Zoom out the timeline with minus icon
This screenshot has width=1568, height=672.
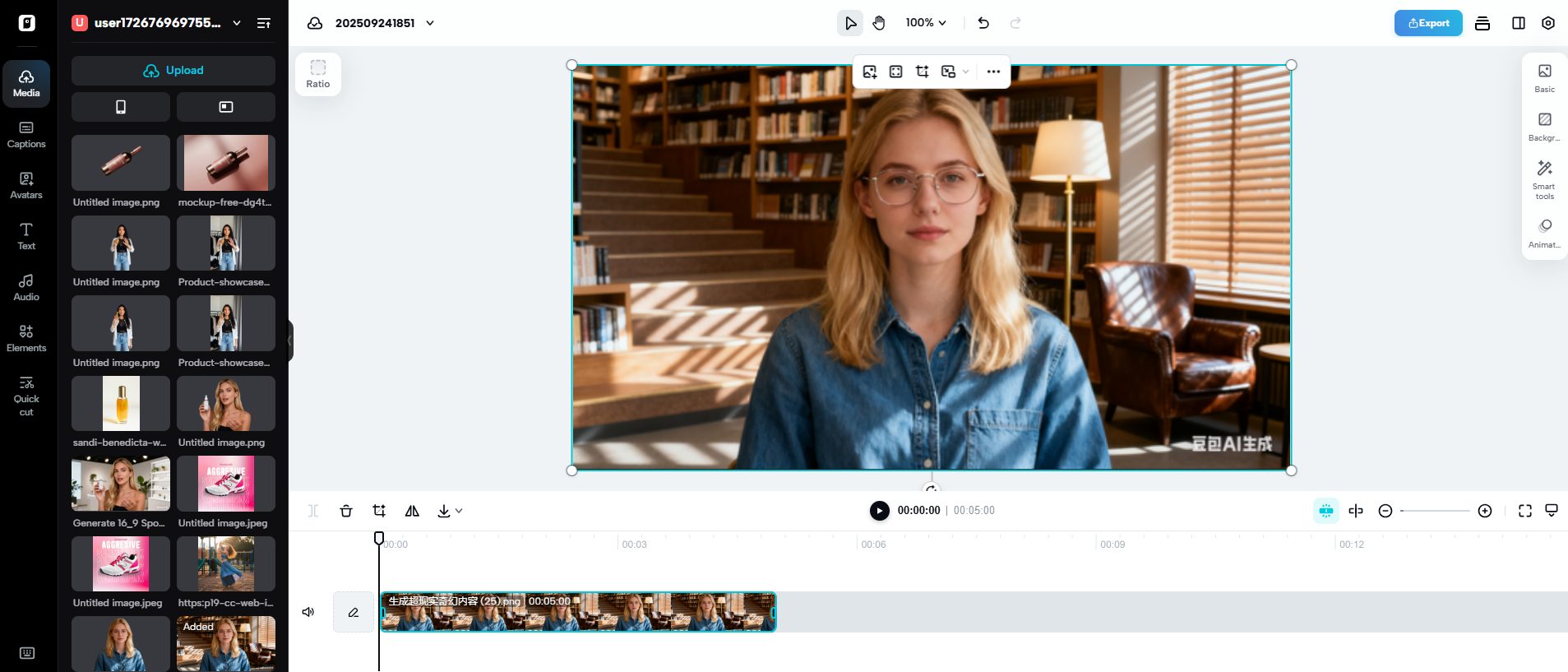(x=1385, y=511)
